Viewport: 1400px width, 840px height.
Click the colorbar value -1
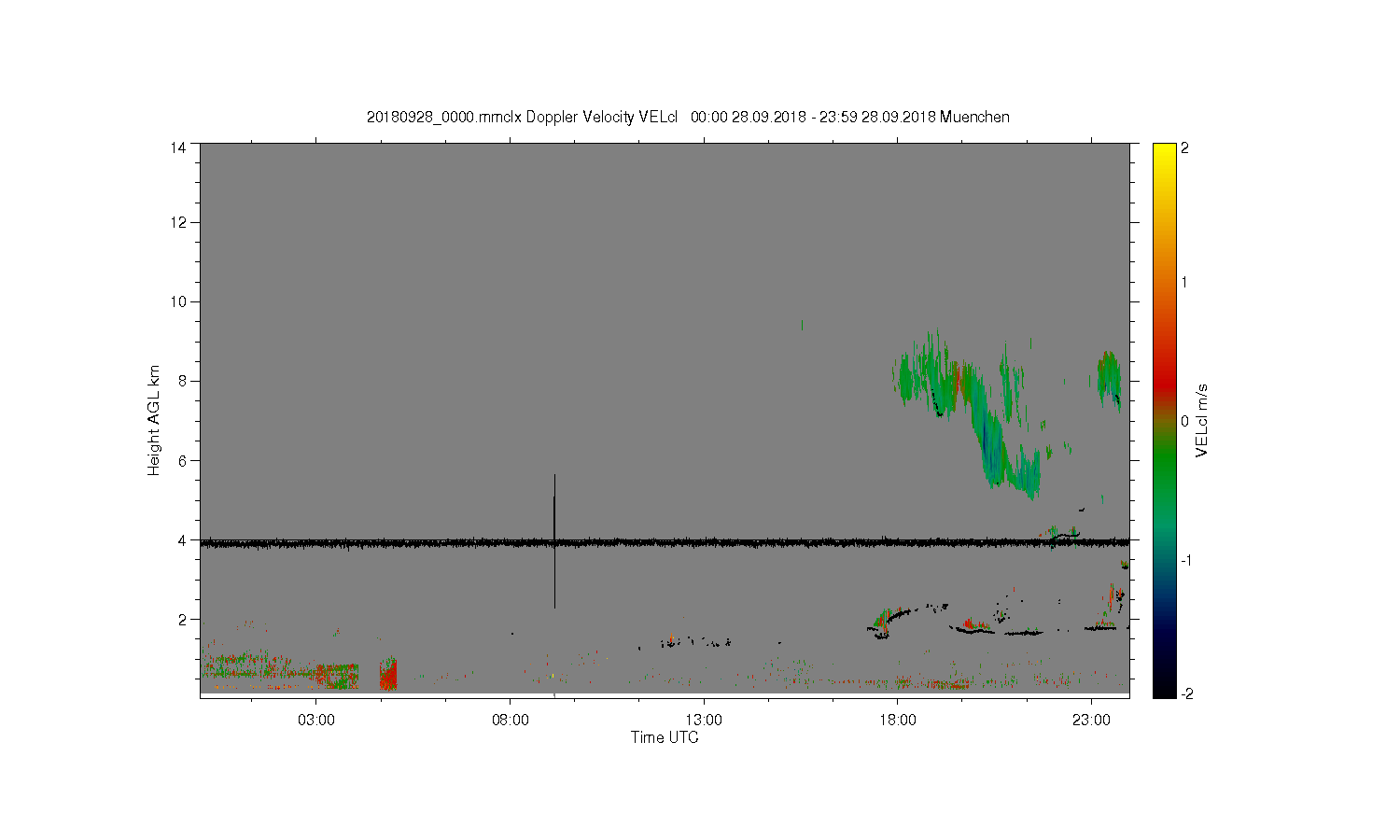click(x=1185, y=560)
